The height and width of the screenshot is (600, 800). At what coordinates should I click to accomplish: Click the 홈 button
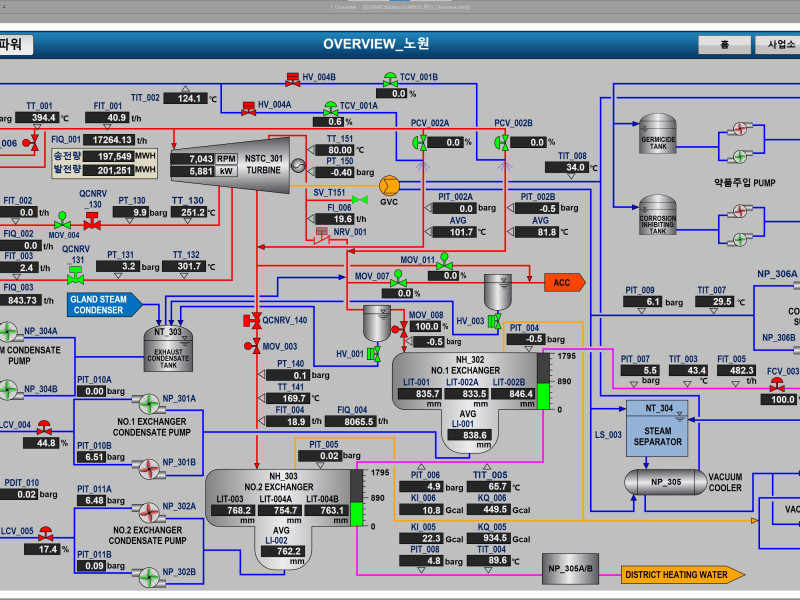724,45
